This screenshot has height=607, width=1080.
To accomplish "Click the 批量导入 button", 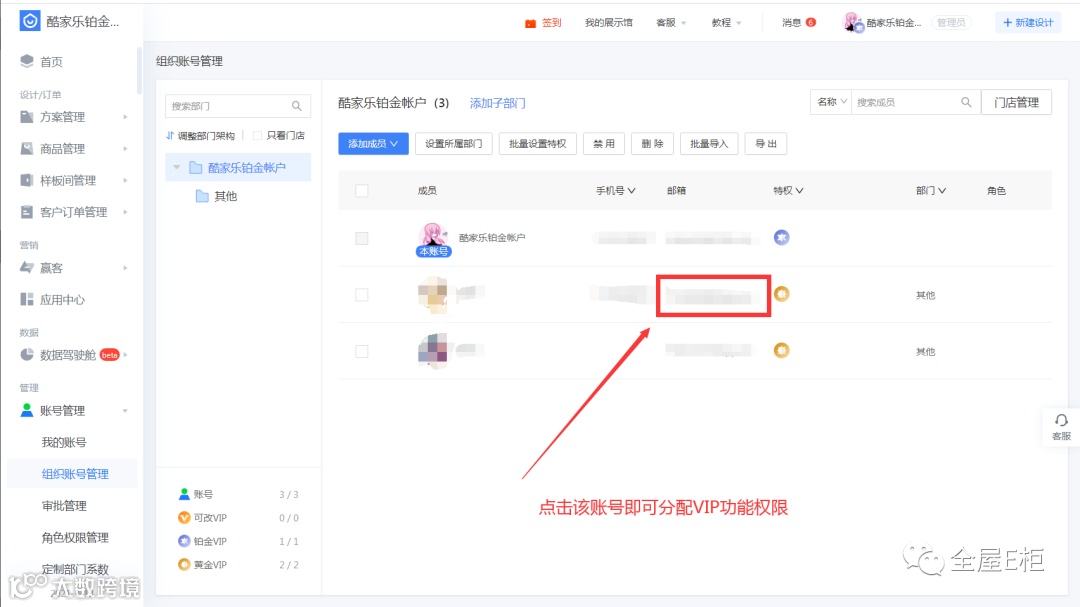I will [x=709, y=143].
